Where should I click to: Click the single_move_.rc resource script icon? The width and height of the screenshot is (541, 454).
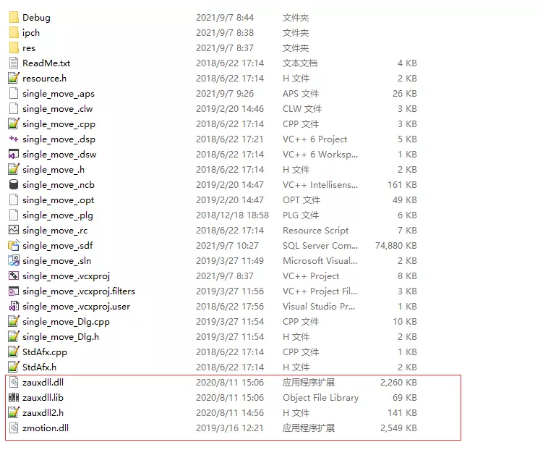(x=13, y=230)
